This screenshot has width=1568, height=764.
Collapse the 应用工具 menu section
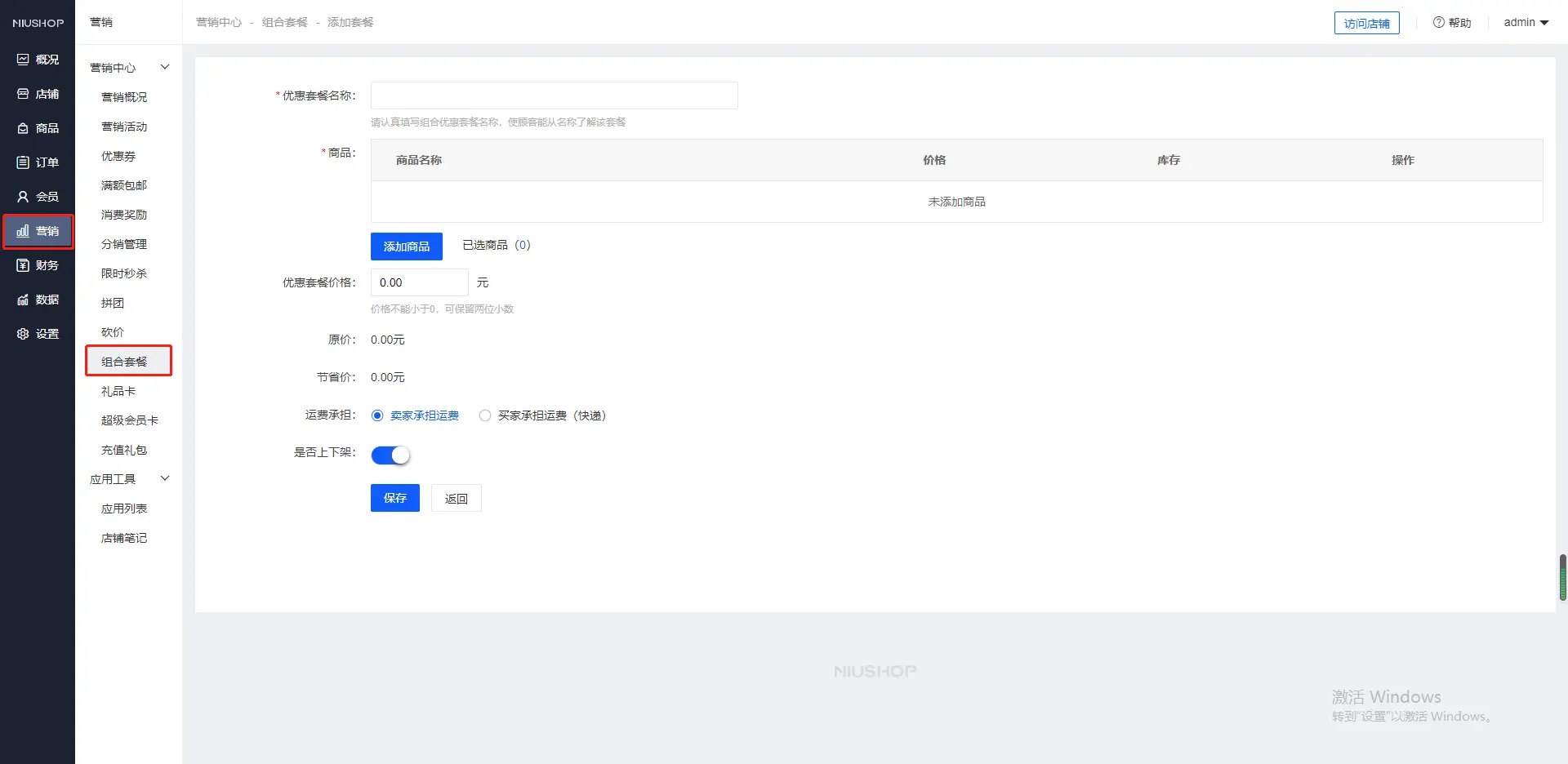165,478
